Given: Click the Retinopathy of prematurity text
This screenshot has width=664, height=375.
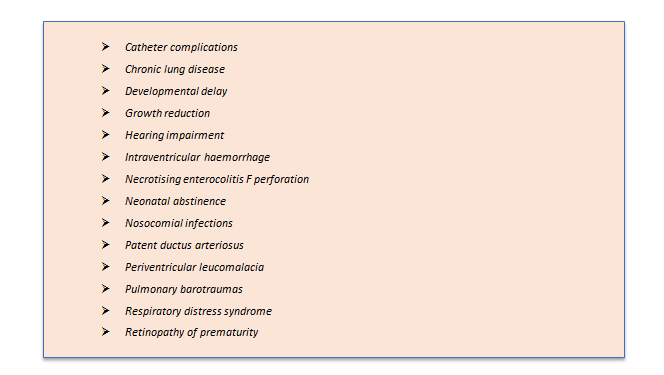Looking at the screenshot, I should click(191, 333).
